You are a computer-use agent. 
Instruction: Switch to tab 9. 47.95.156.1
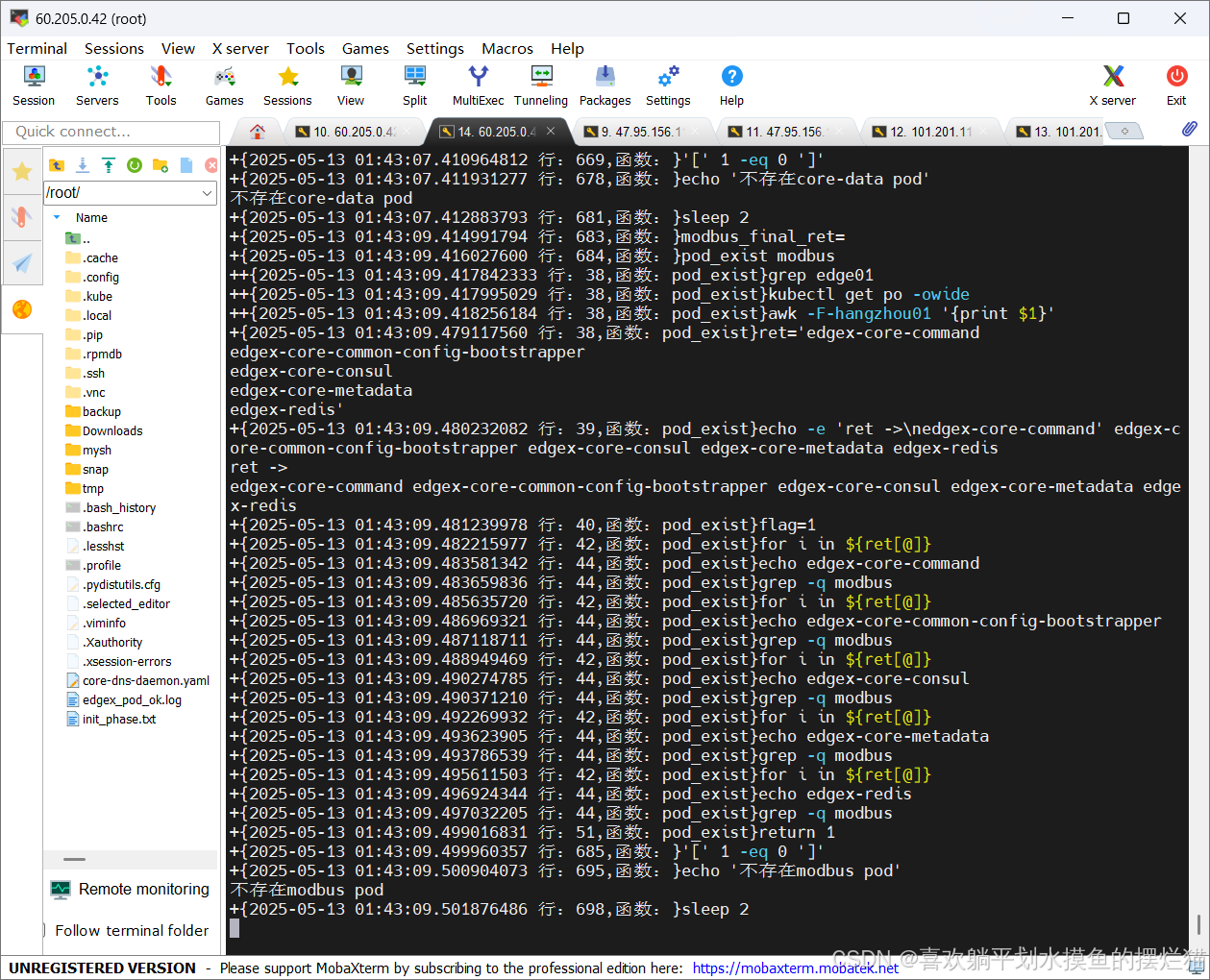(643, 132)
